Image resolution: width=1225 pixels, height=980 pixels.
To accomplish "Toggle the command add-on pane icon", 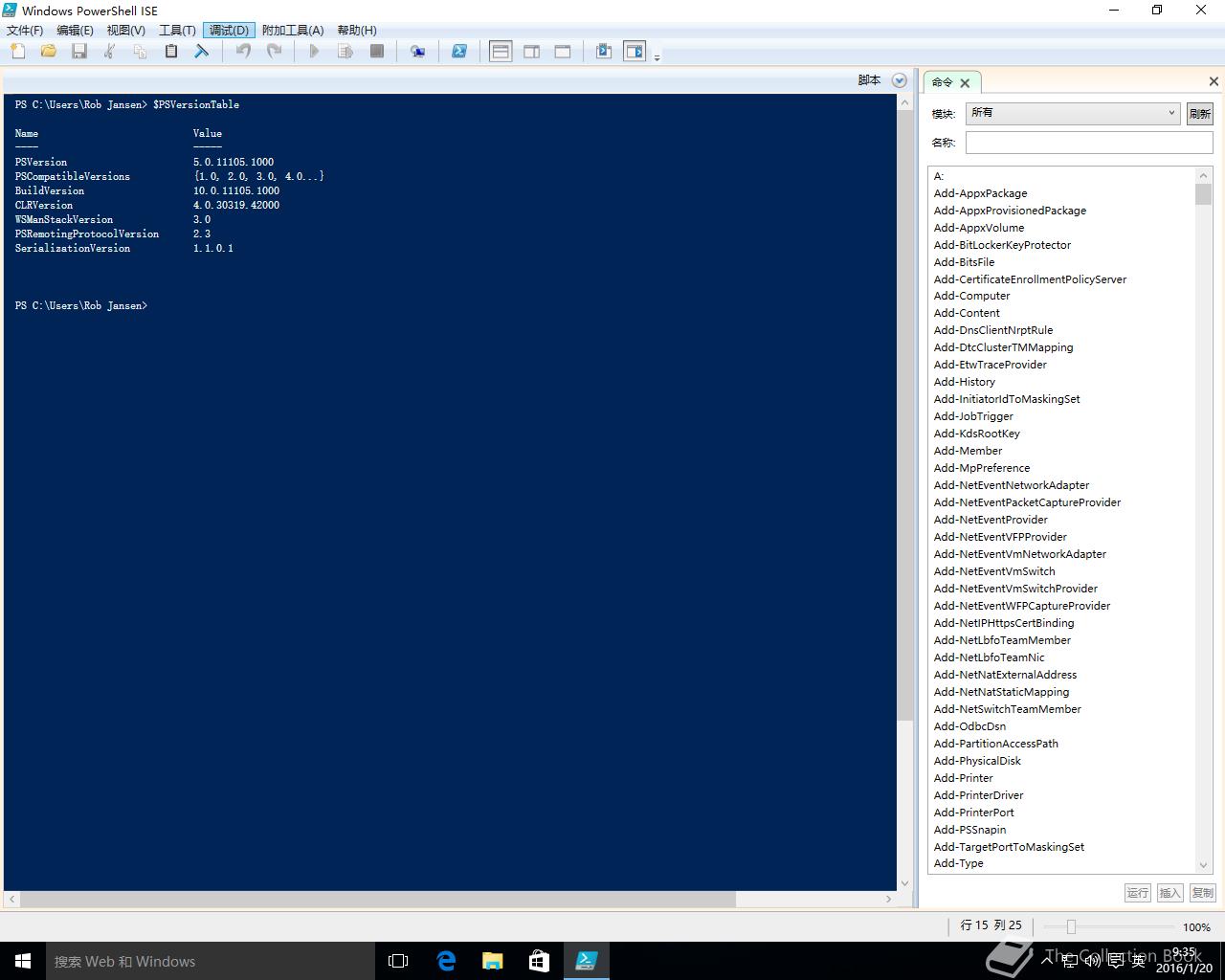I will coord(635,52).
